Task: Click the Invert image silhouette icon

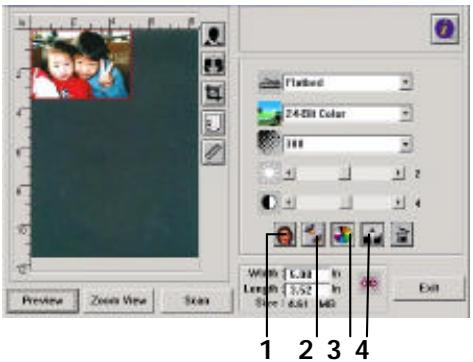Action: click(x=213, y=34)
